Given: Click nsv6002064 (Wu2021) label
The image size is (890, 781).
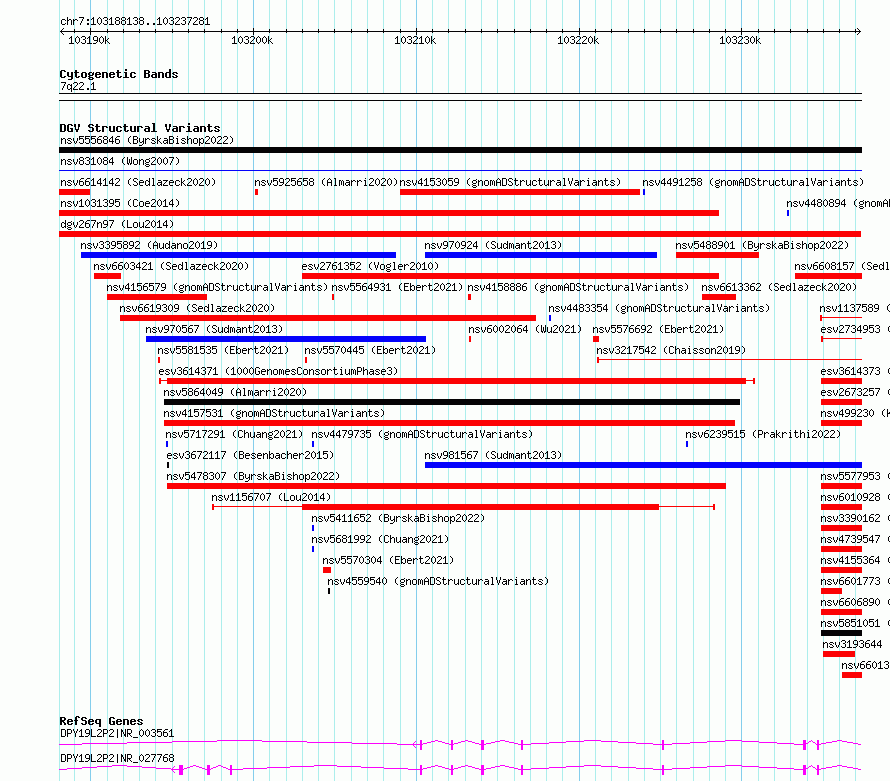Looking at the screenshot, I should click(x=525, y=329).
